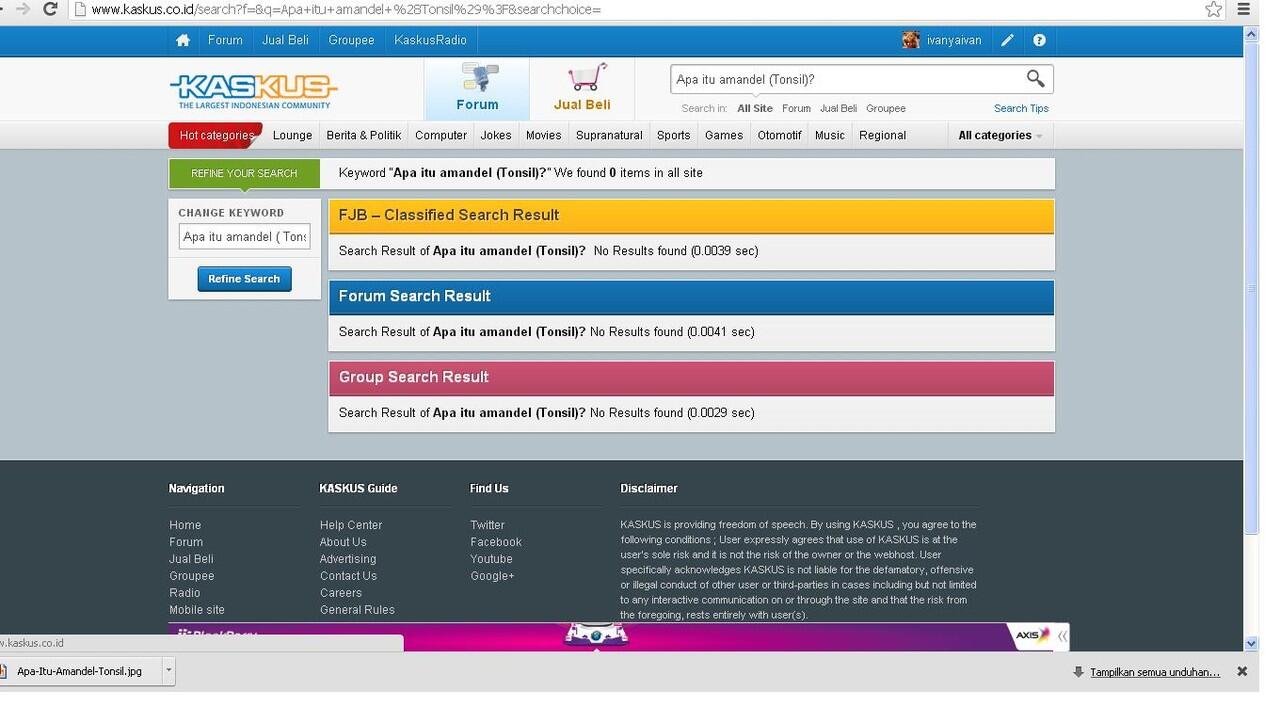Open the Otomotif category
1280x723 pixels.
point(779,135)
